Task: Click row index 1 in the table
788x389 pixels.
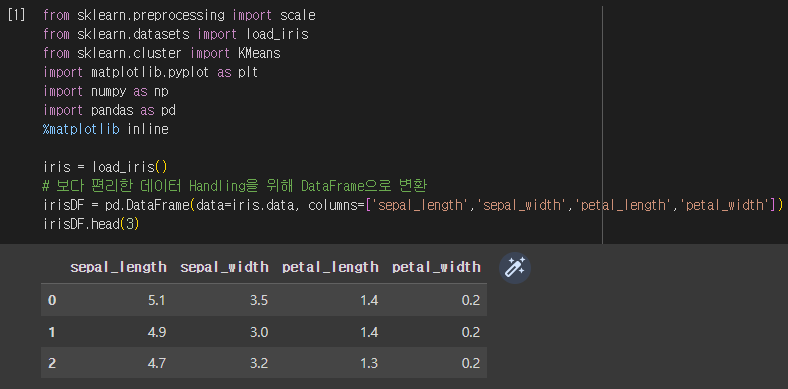Action: [52, 332]
